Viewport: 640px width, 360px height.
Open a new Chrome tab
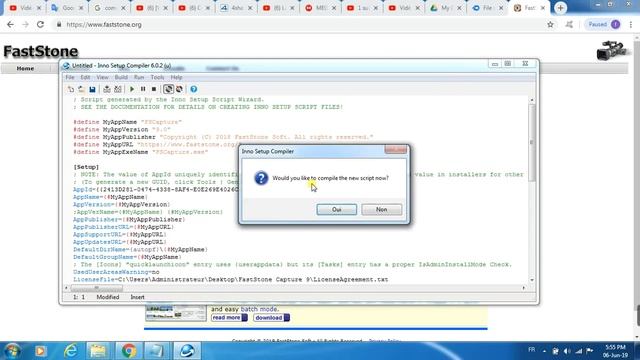point(560,8)
